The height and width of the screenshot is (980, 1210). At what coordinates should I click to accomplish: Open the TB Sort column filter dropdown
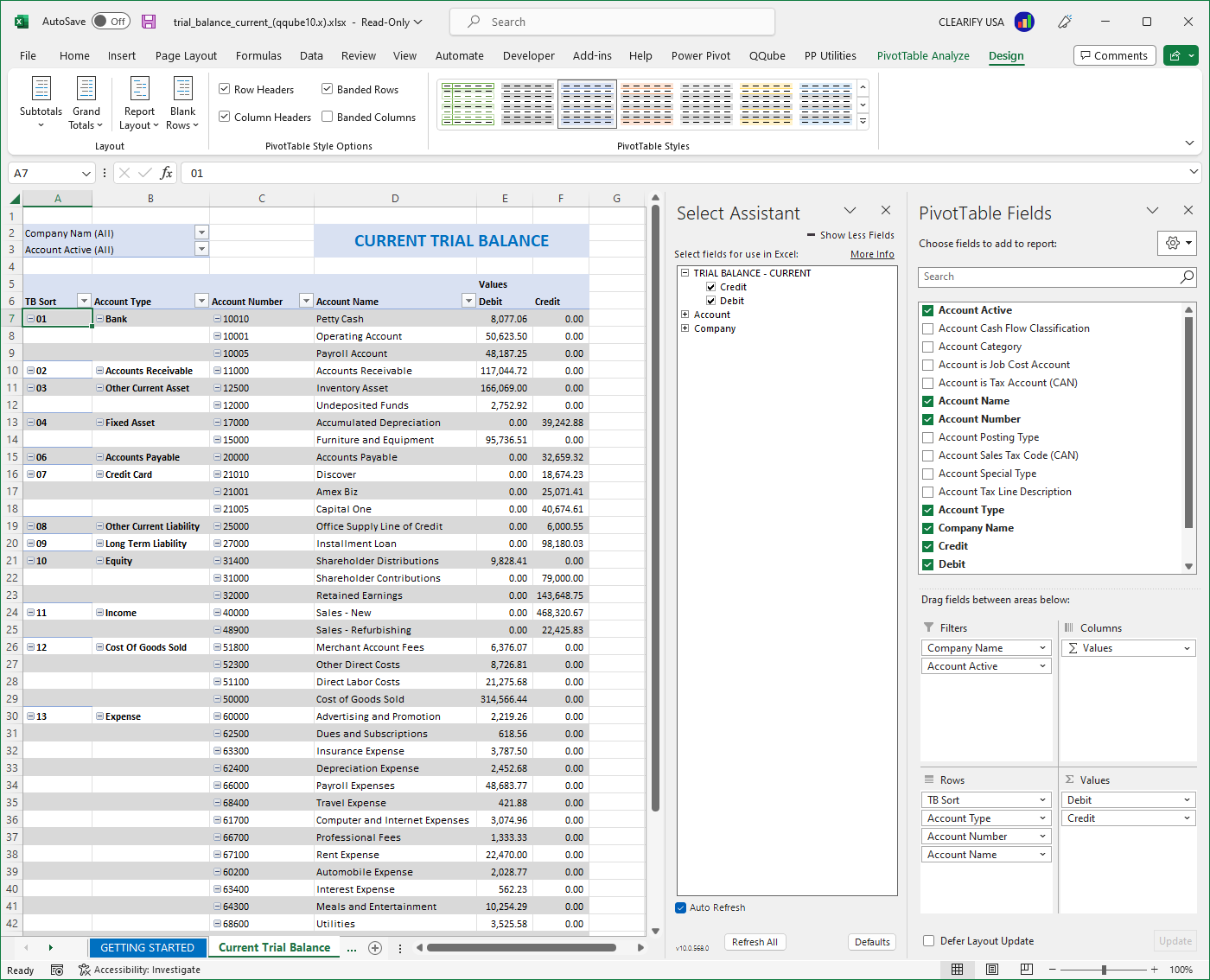[x=83, y=300]
